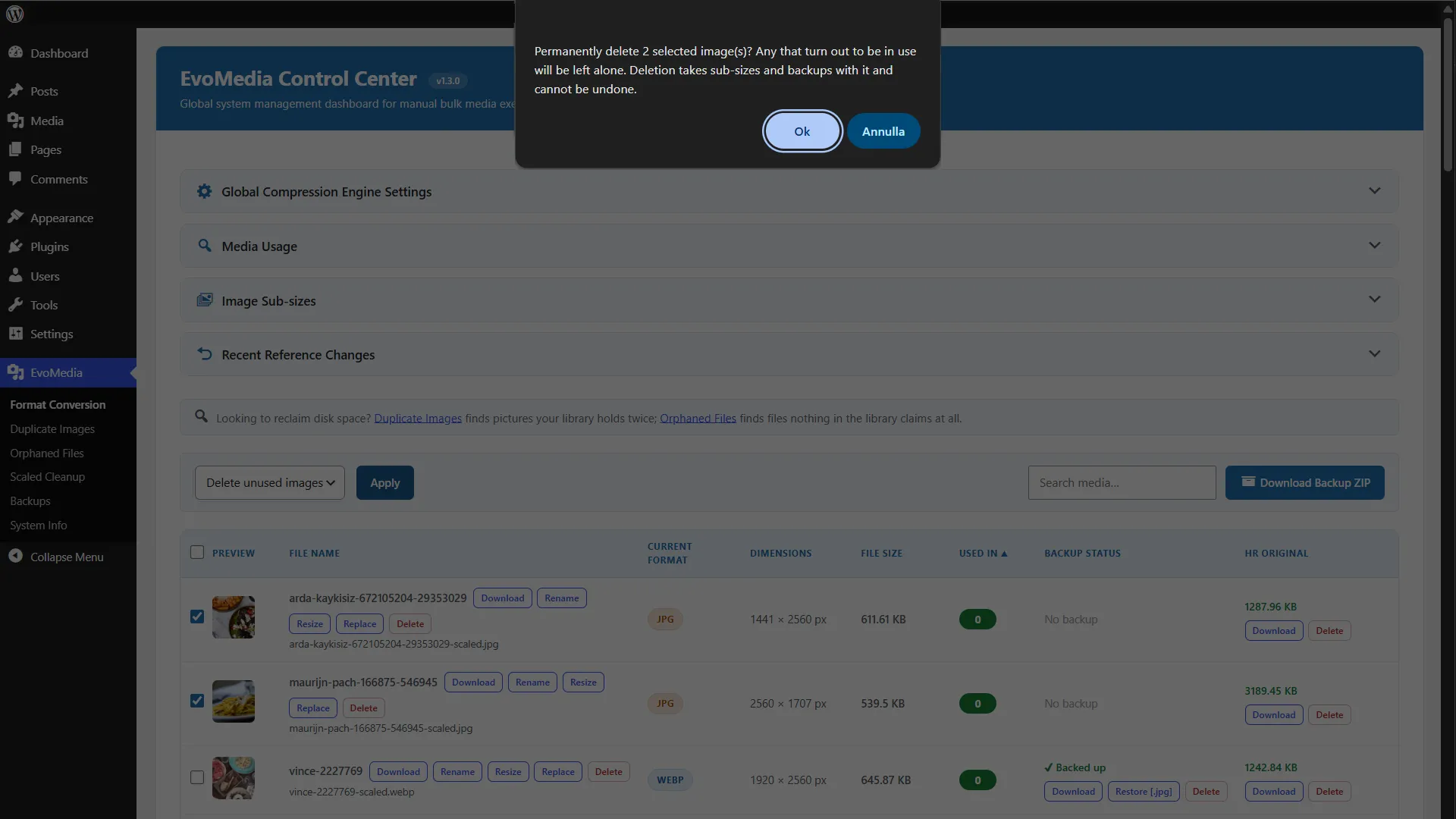Expand the Media Usage chevron

coord(1374,245)
